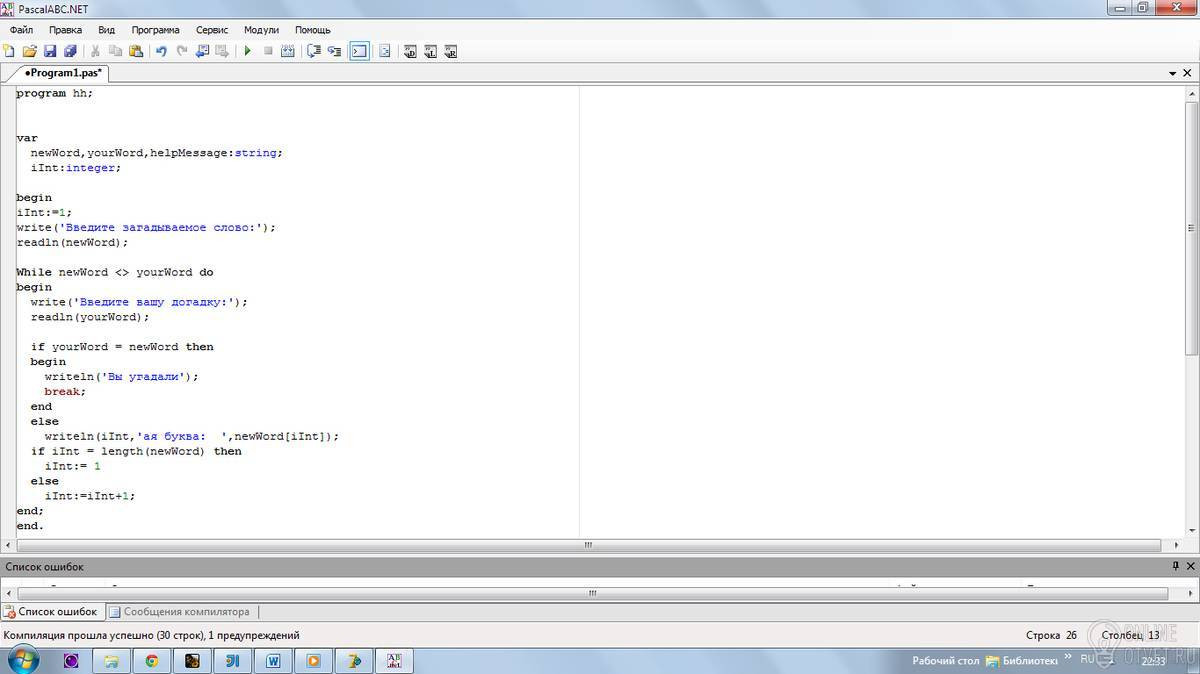Stop program execution

coord(268,51)
